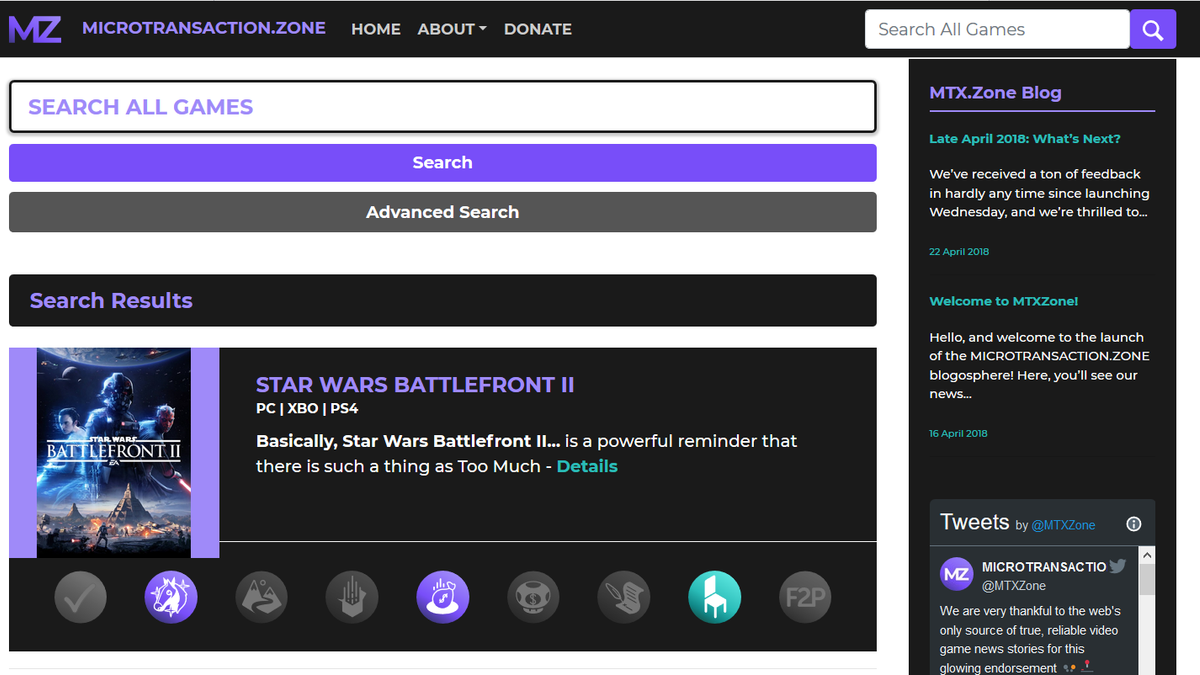Screen dimensions: 1200x675
Task: Select the mountain expansion content icon
Action: coord(261,597)
